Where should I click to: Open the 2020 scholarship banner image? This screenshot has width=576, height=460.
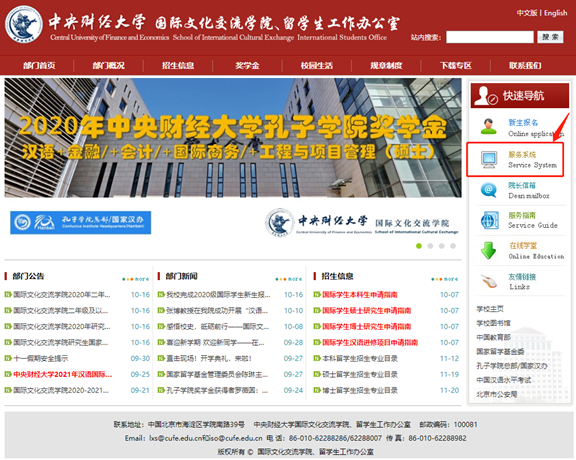[x=233, y=138]
